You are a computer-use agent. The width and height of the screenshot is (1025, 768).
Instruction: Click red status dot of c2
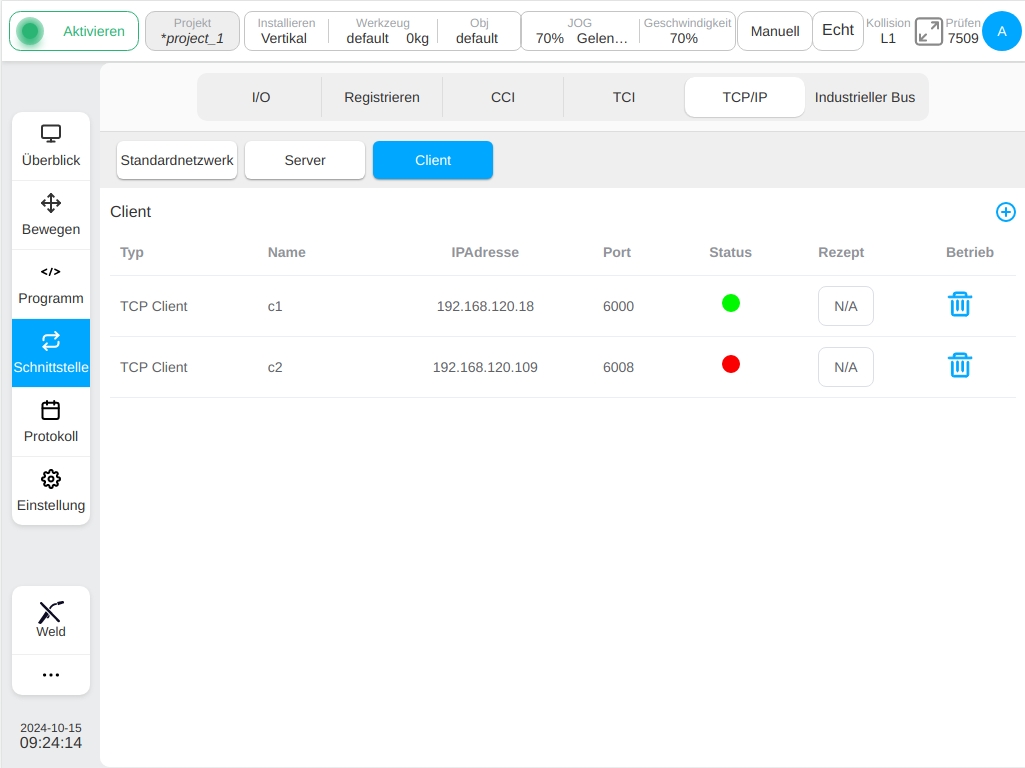(731, 364)
